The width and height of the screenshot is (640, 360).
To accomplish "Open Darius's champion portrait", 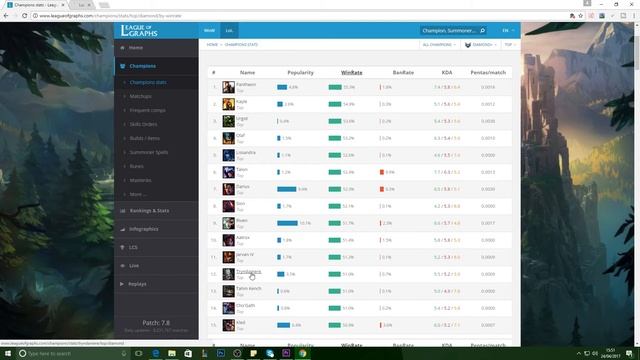I will point(229,189).
